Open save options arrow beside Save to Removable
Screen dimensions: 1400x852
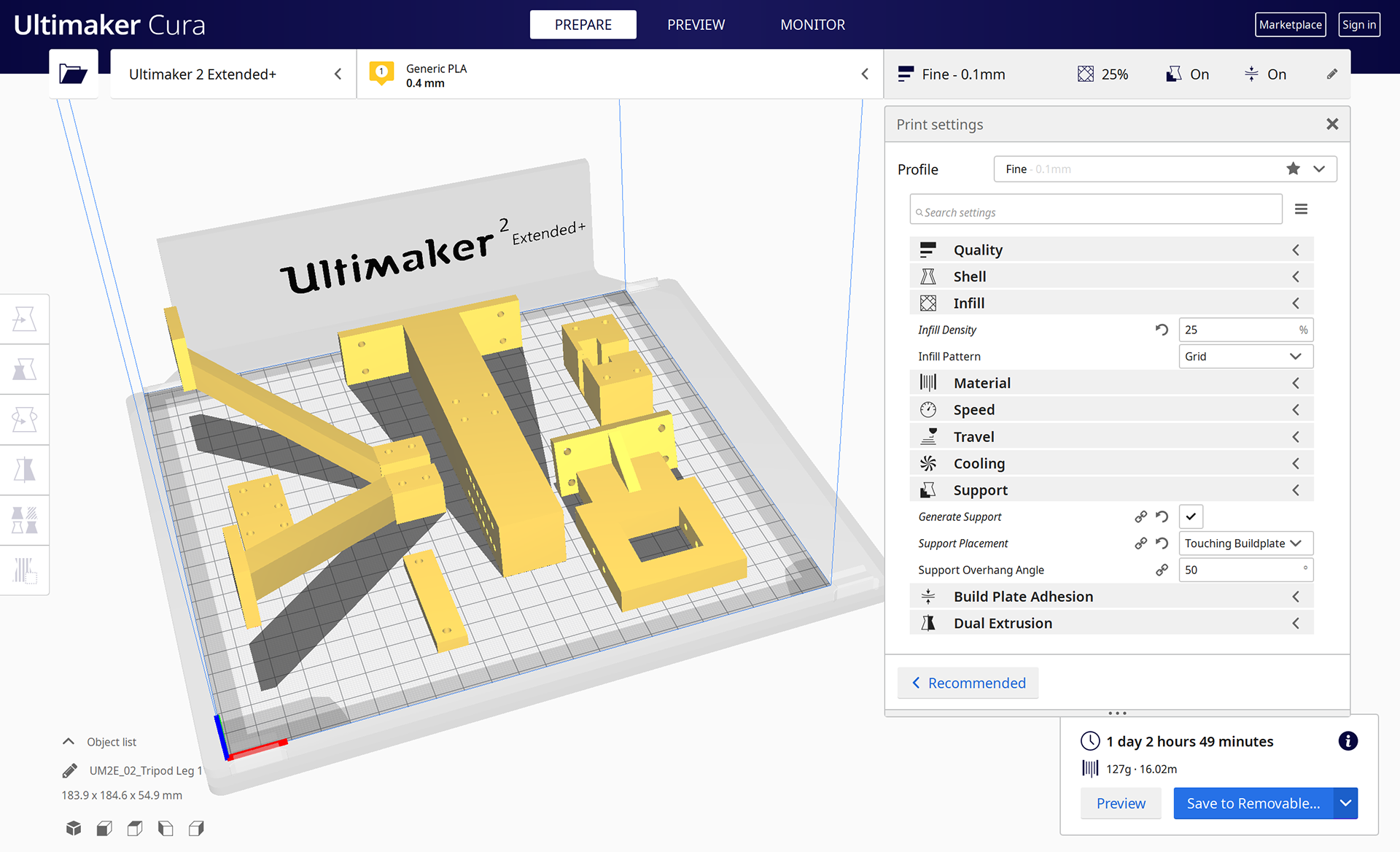(x=1345, y=803)
